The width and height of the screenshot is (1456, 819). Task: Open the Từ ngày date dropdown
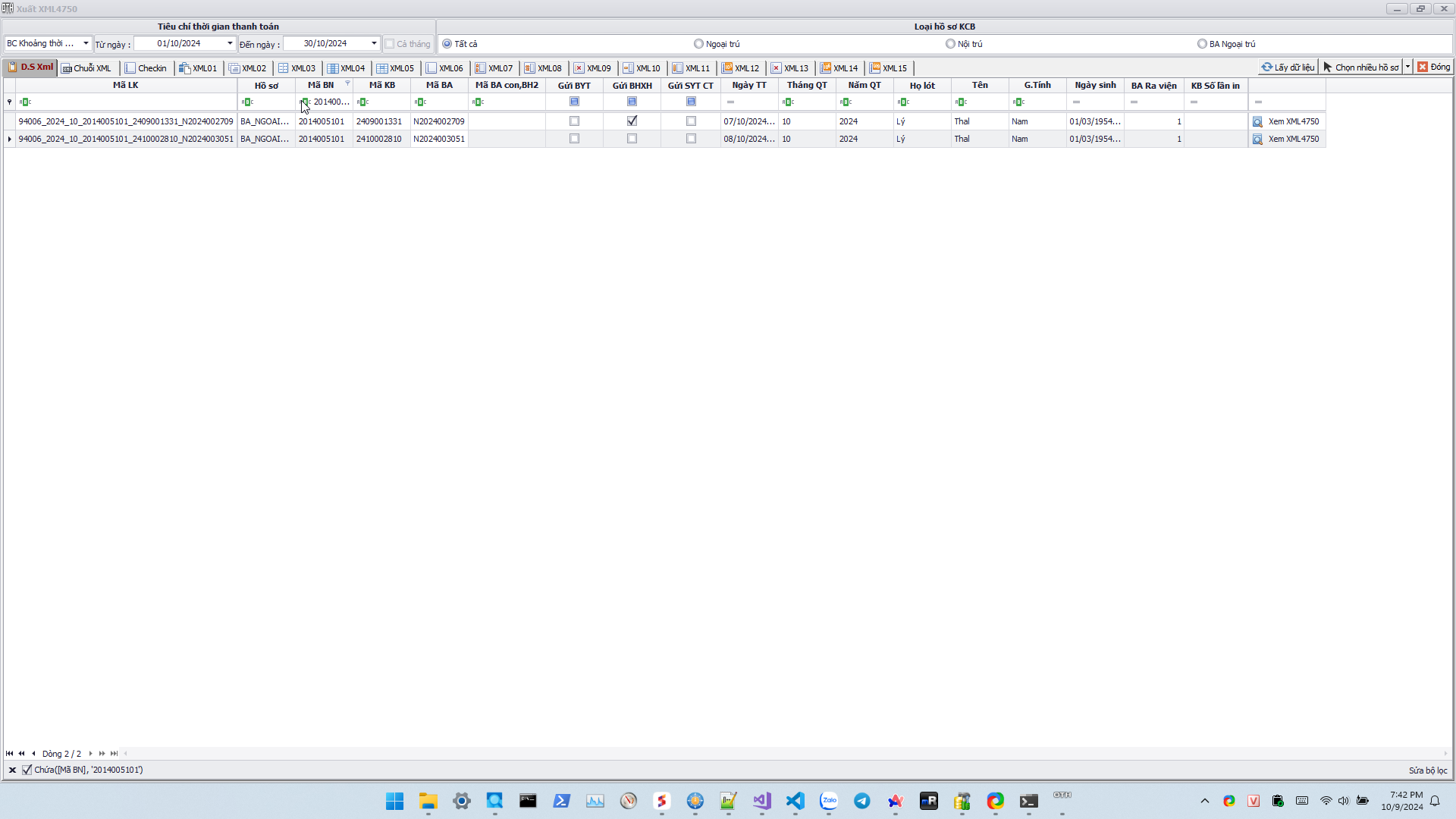[x=230, y=43]
